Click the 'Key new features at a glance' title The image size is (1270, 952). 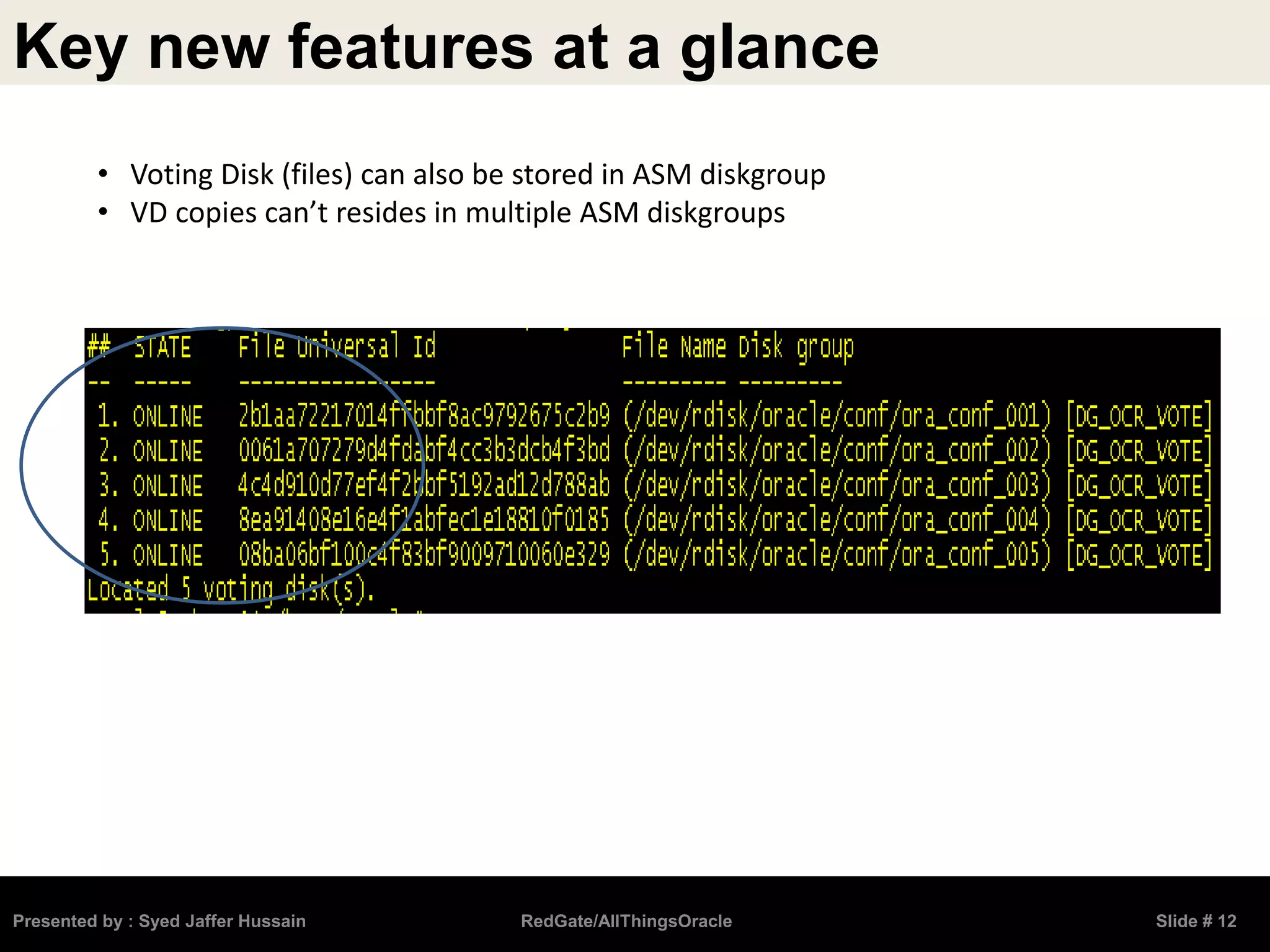pyautogui.click(x=446, y=48)
